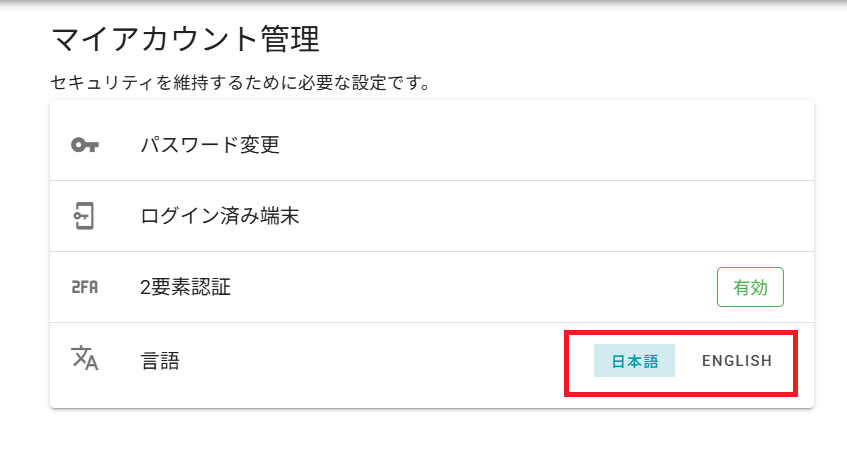Click the 言語 text label
847x473 pixels.
click(160, 361)
